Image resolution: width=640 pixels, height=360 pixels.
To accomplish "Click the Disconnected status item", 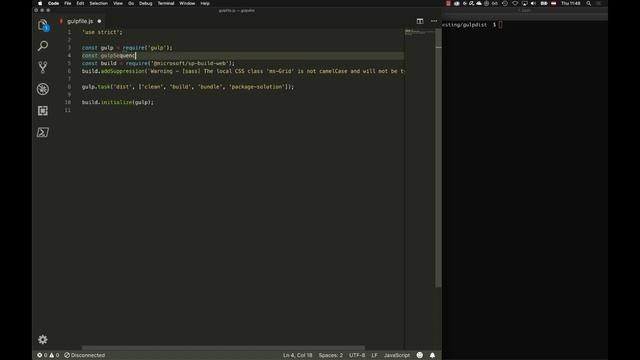I will (84, 355).
